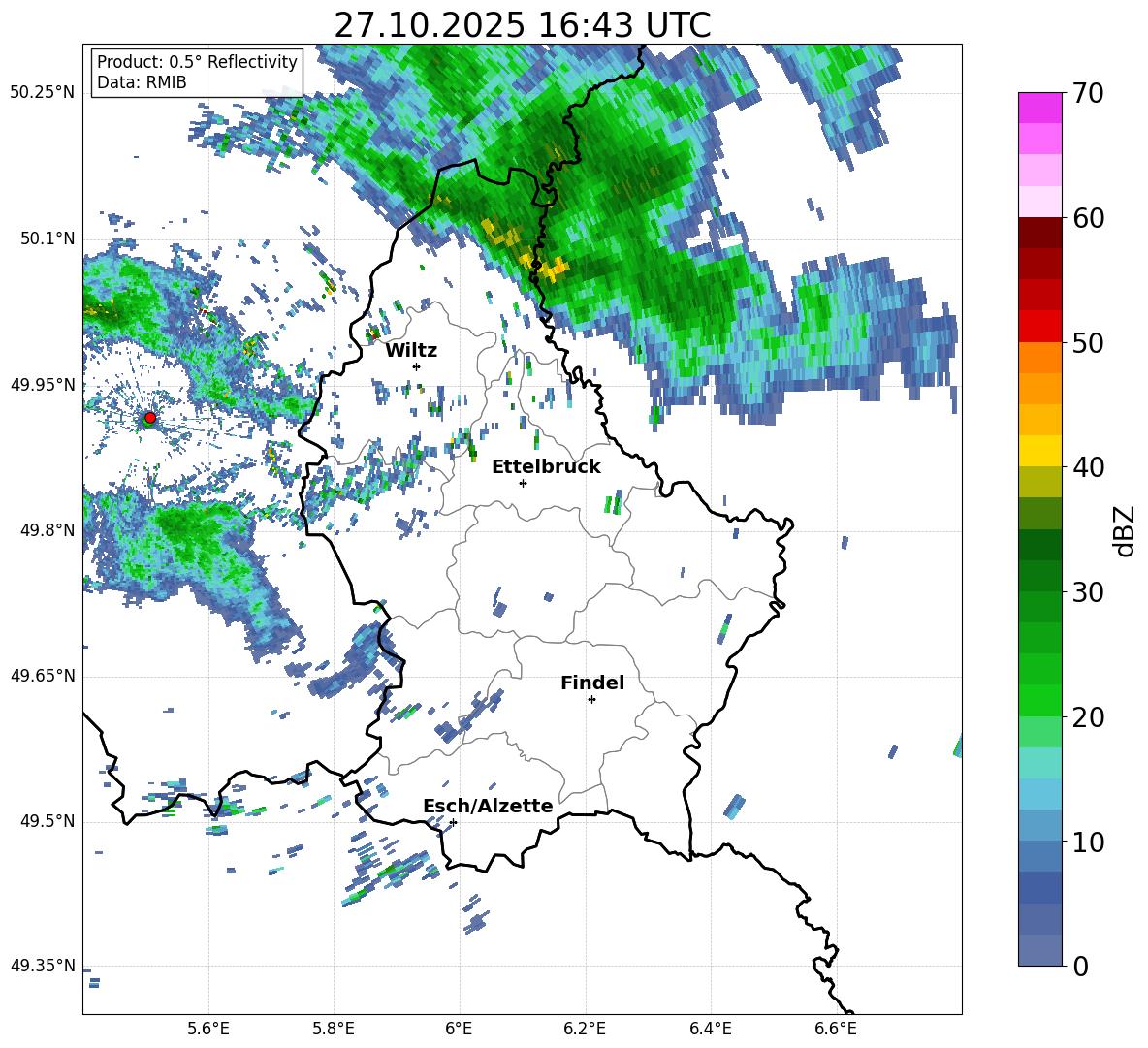
Task: Click the 10 tick on colorbar
Action: [1089, 842]
